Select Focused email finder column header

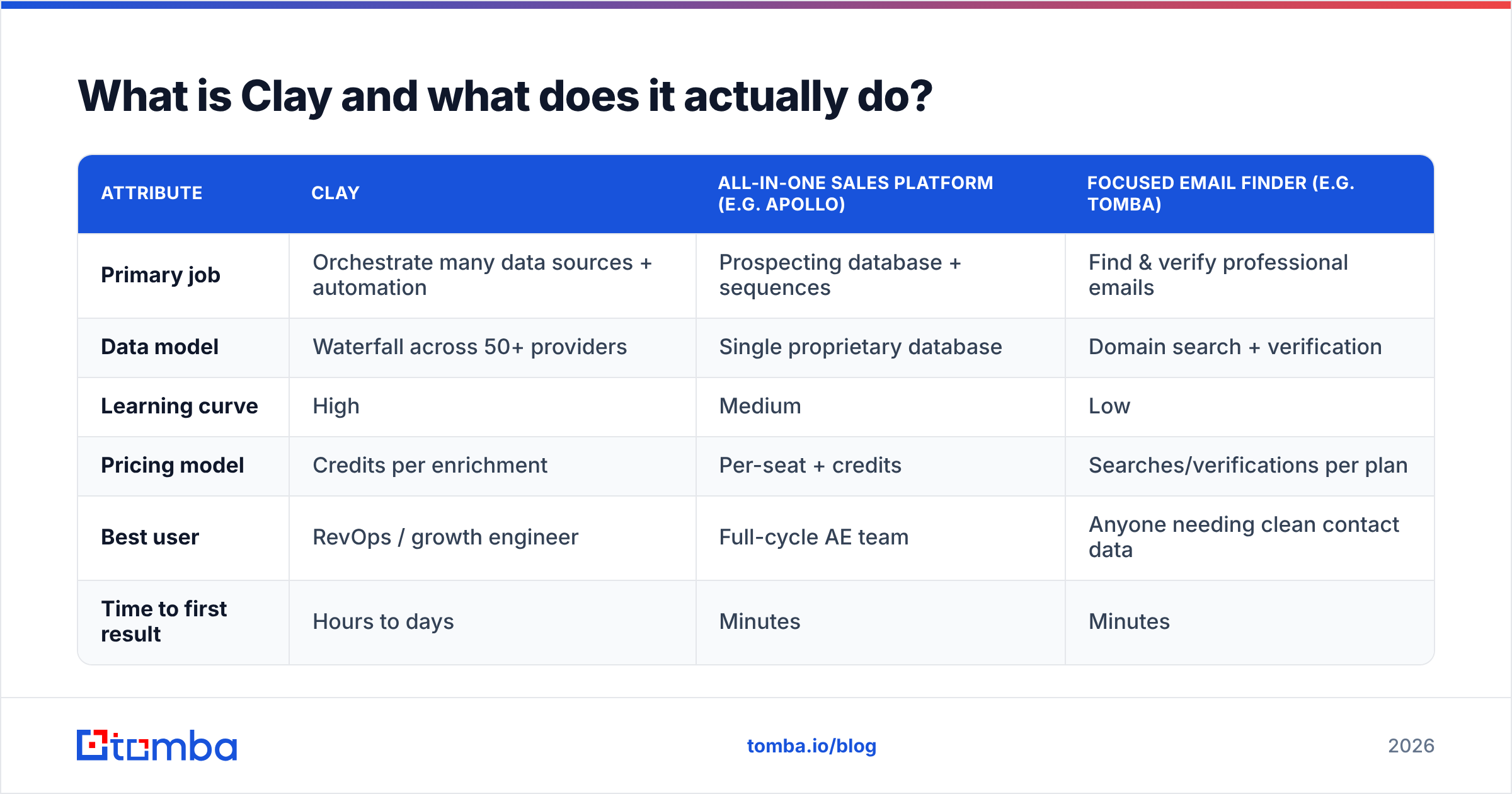1220,193
